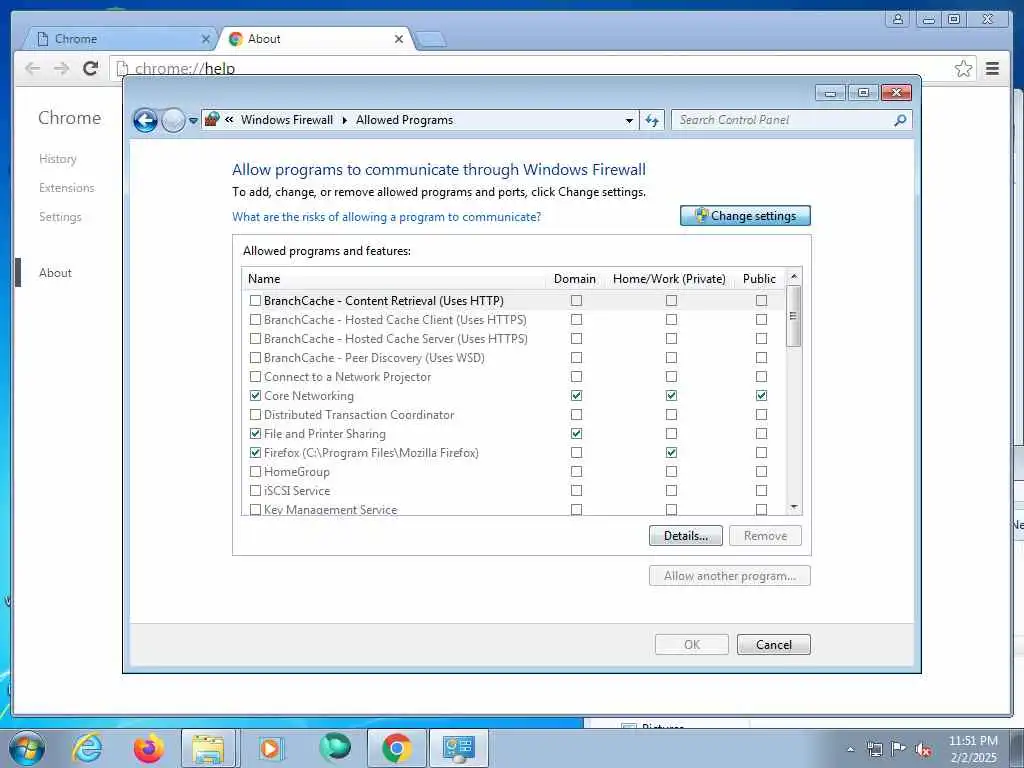Select the iSCSI Service row
The image size is (1024, 768).
[x=513, y=490]
